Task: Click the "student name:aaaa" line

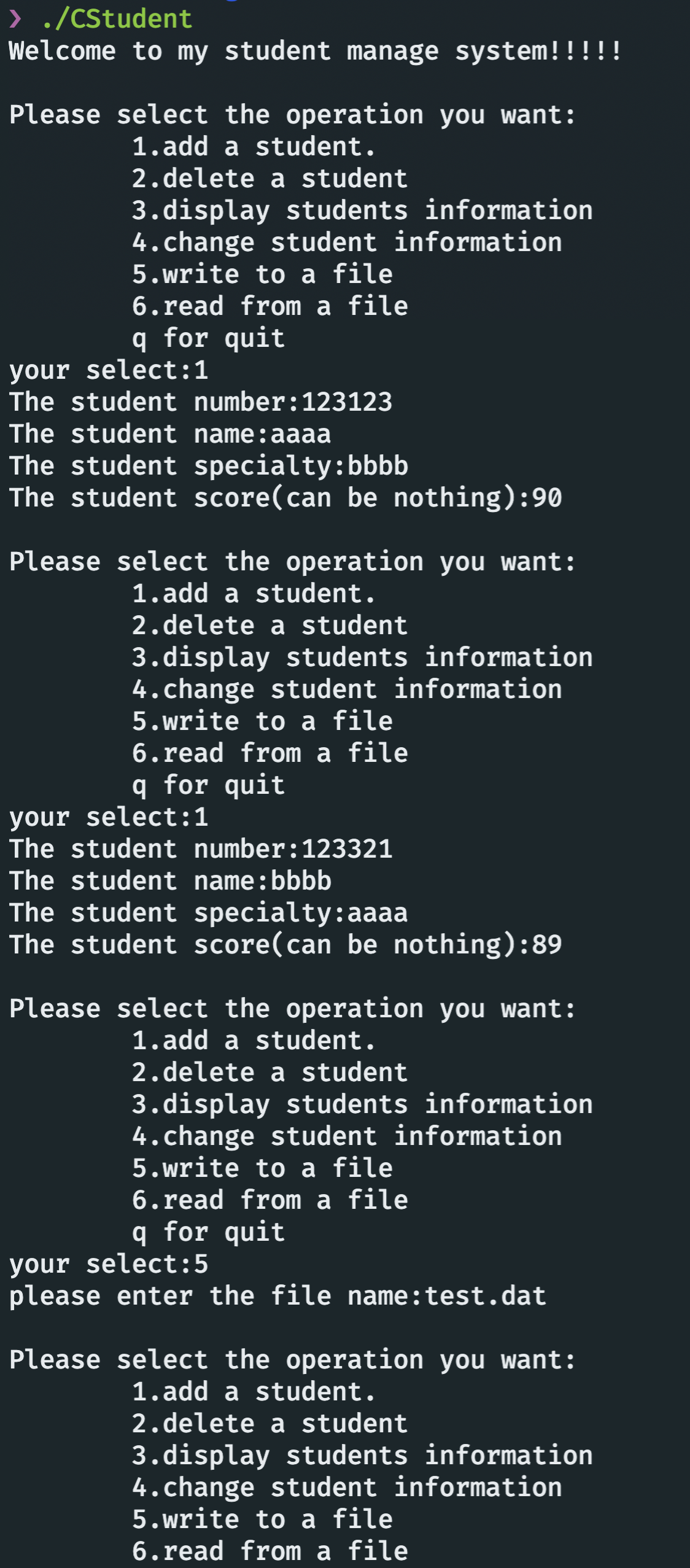Action: (170, 434)
